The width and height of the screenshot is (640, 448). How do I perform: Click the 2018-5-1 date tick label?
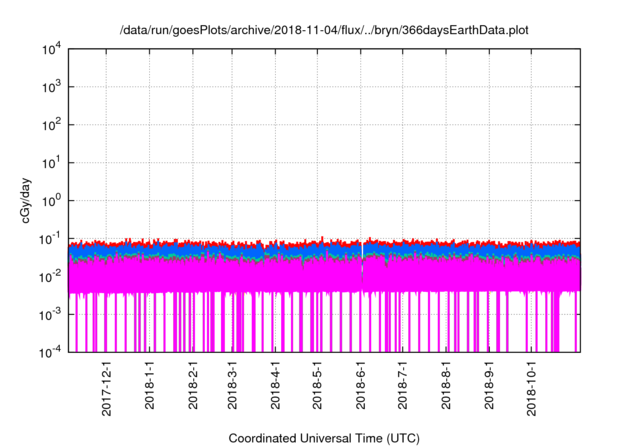317,385
